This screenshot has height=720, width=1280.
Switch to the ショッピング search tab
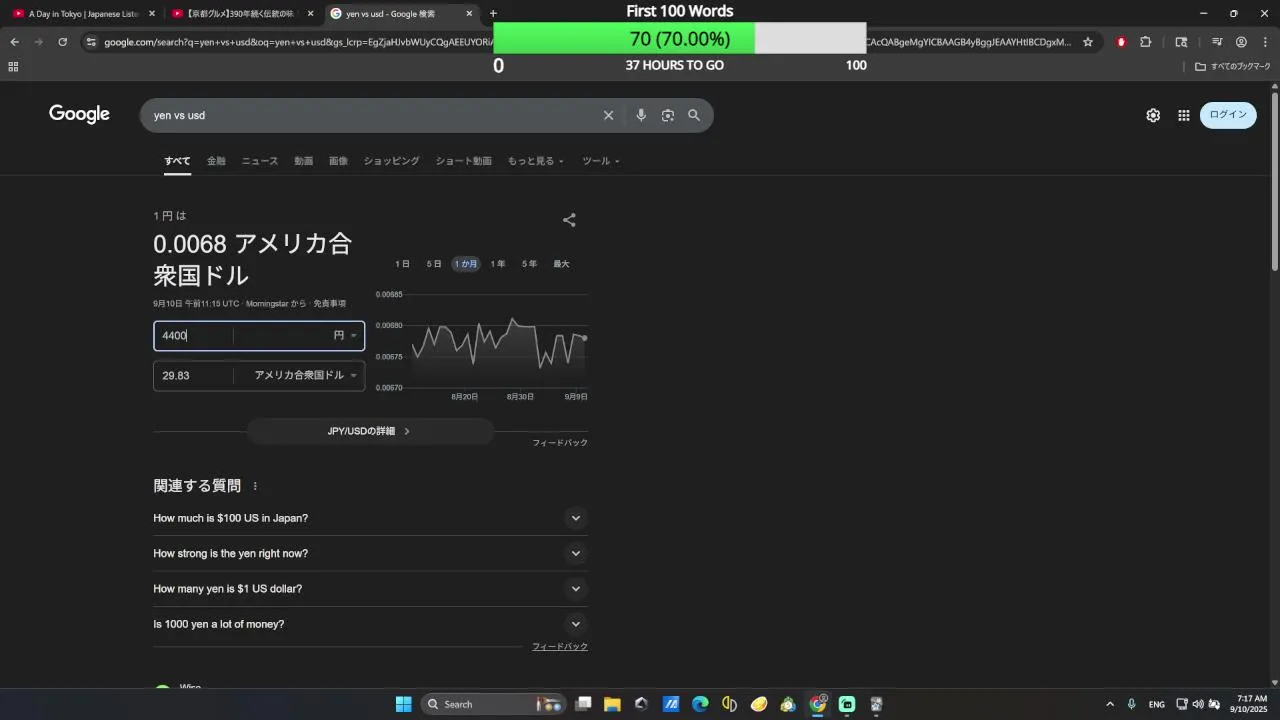pyautogui.click(x=391, y=161)
